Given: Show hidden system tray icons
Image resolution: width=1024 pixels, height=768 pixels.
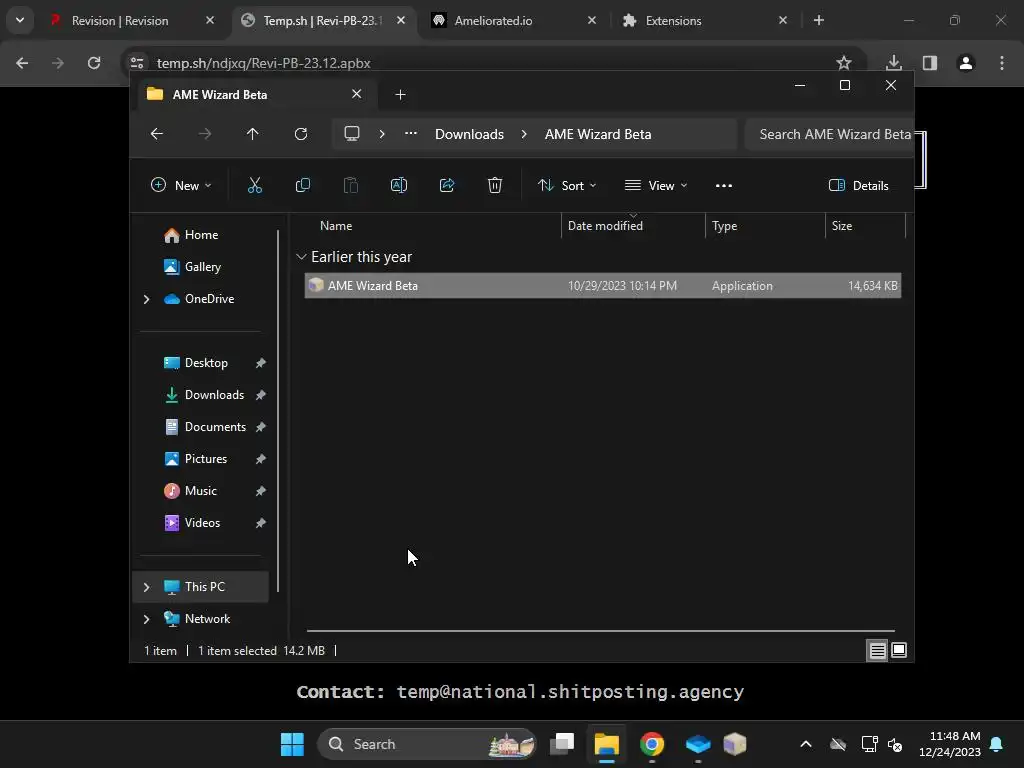Looking at the screenshot, I should pyautogui.click(x=806, y=744).
